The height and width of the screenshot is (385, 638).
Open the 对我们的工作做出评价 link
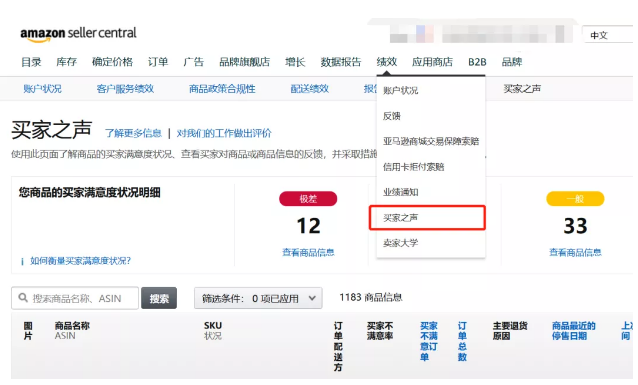click(x=224, y=133)
